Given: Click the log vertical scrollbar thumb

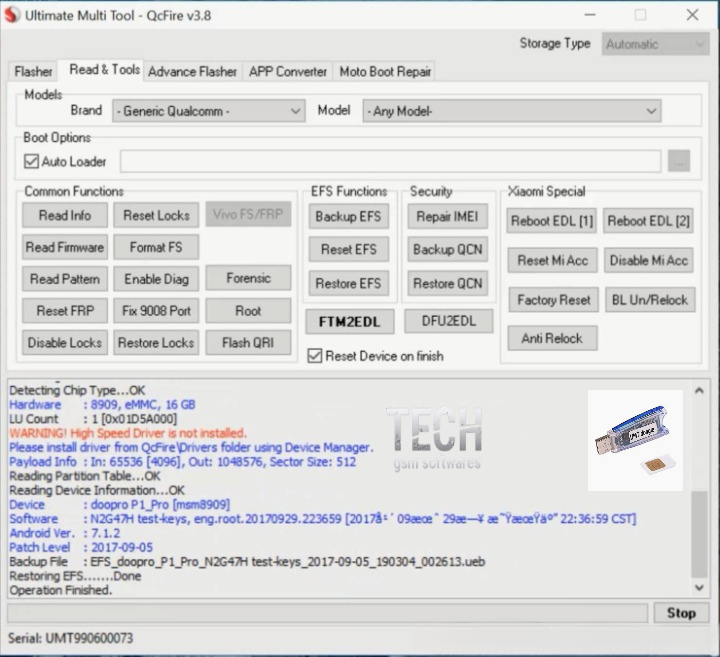Looking at the screenshot, I should pyautogui.click(x=699, y=534).
